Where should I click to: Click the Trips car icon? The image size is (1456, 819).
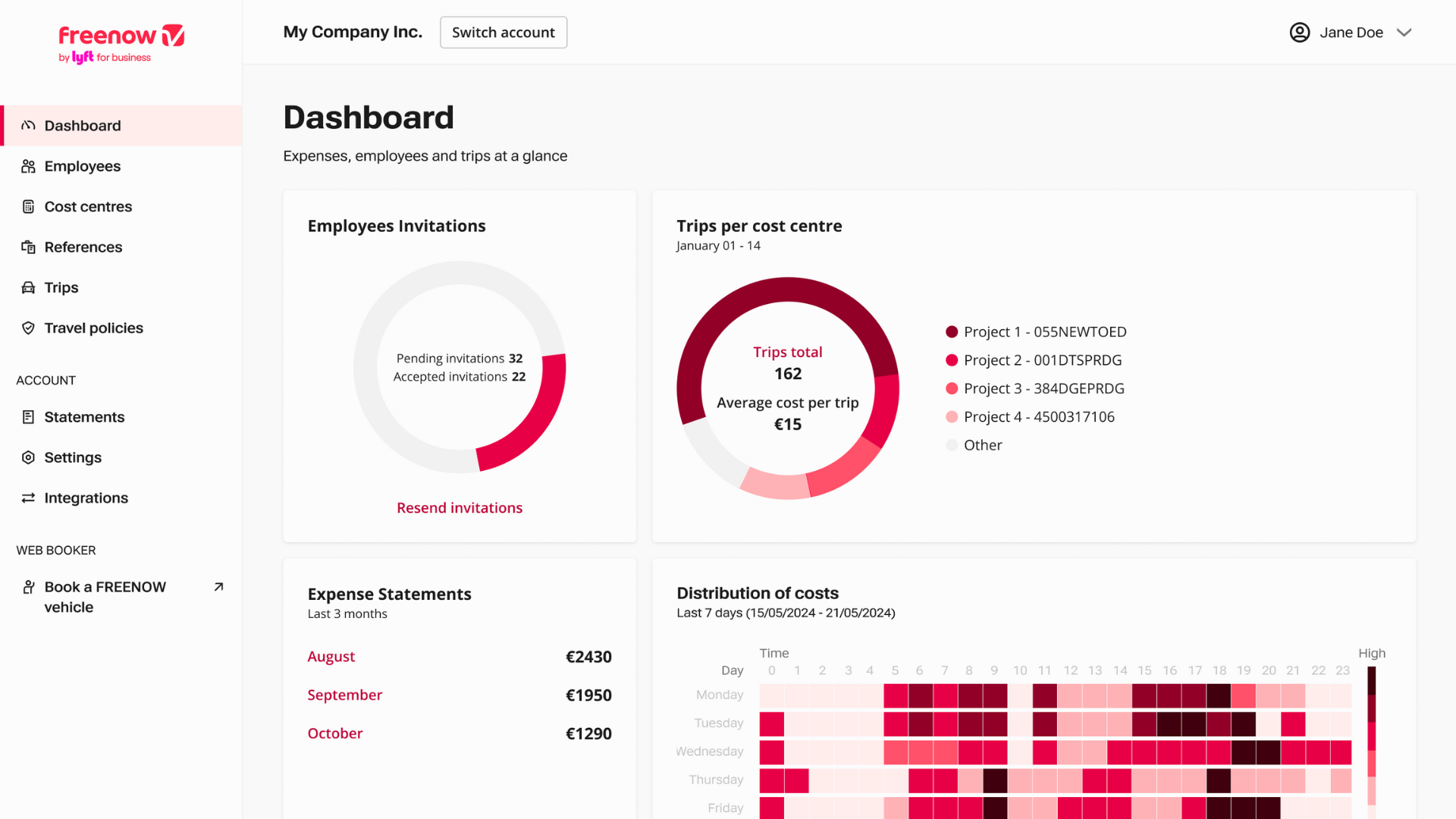coord(28,287)
